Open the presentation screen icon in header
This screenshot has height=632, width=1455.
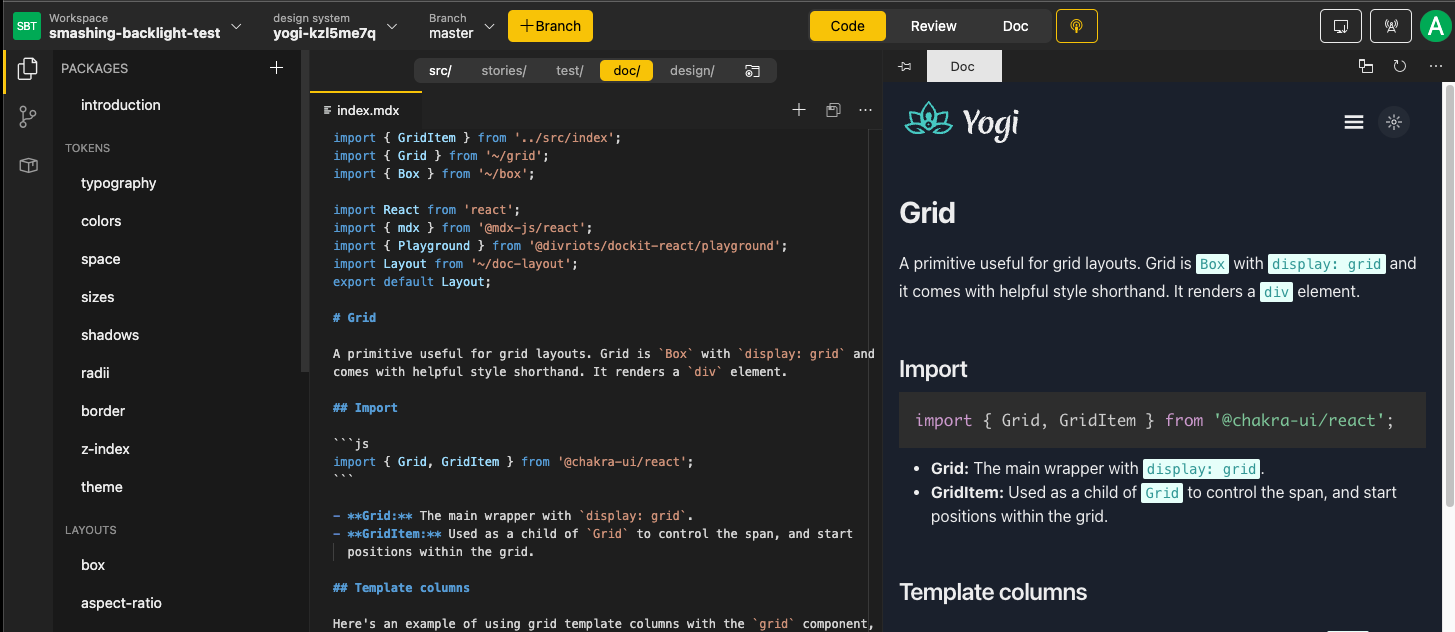tap(1341, 26)
